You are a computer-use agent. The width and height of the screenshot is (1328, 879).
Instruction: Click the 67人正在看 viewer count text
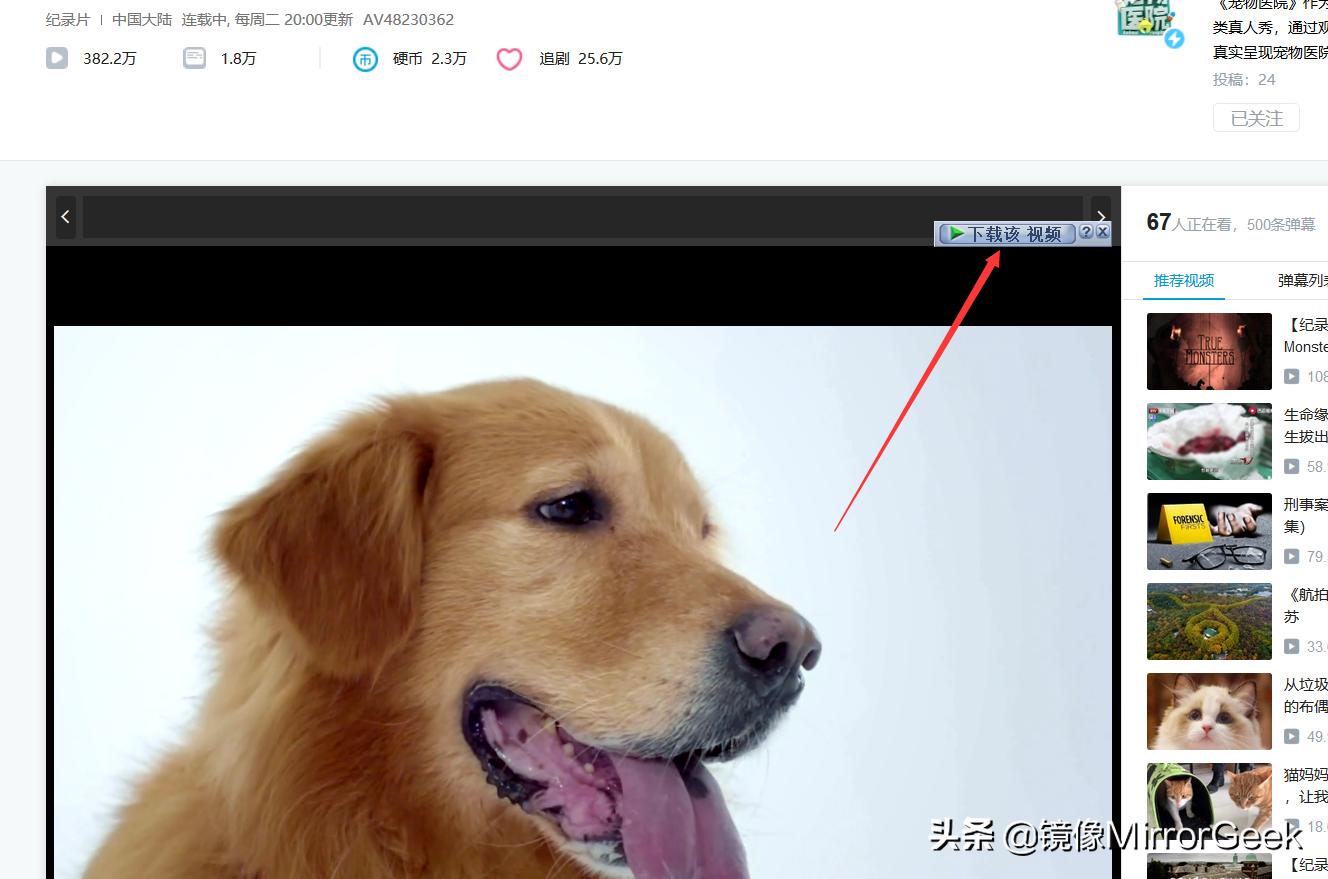click(1190, 223)
